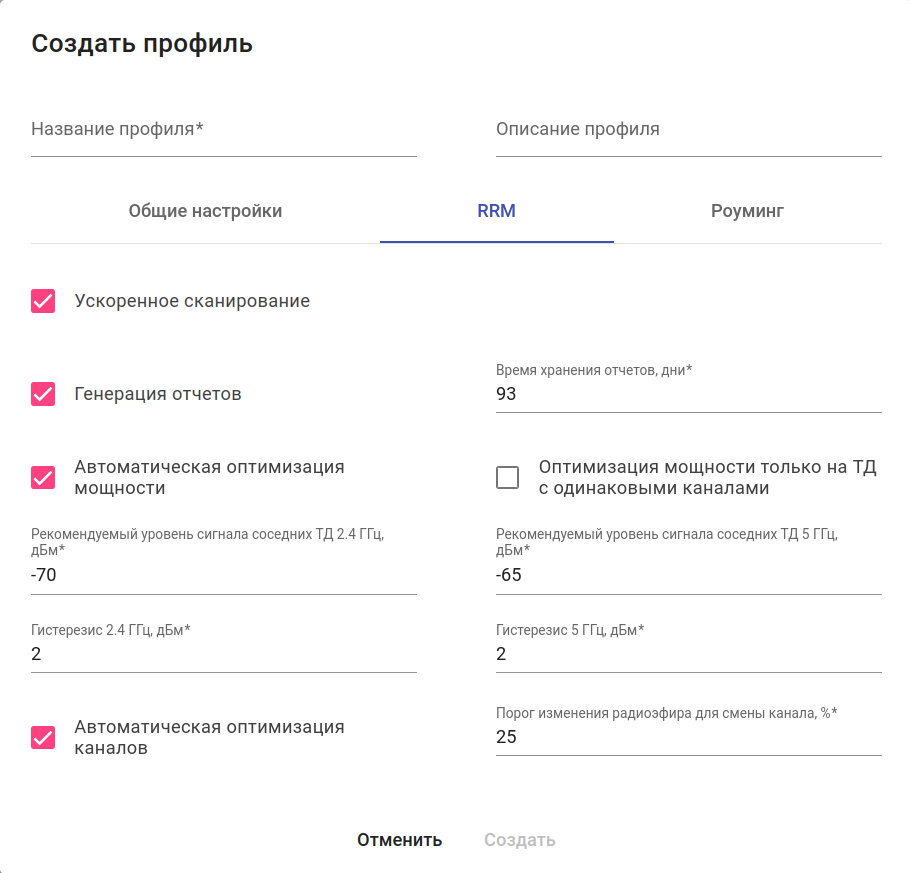Toggle the Автоматическая оптимизация мощности checkbox
910x873 pixels.
43,477
